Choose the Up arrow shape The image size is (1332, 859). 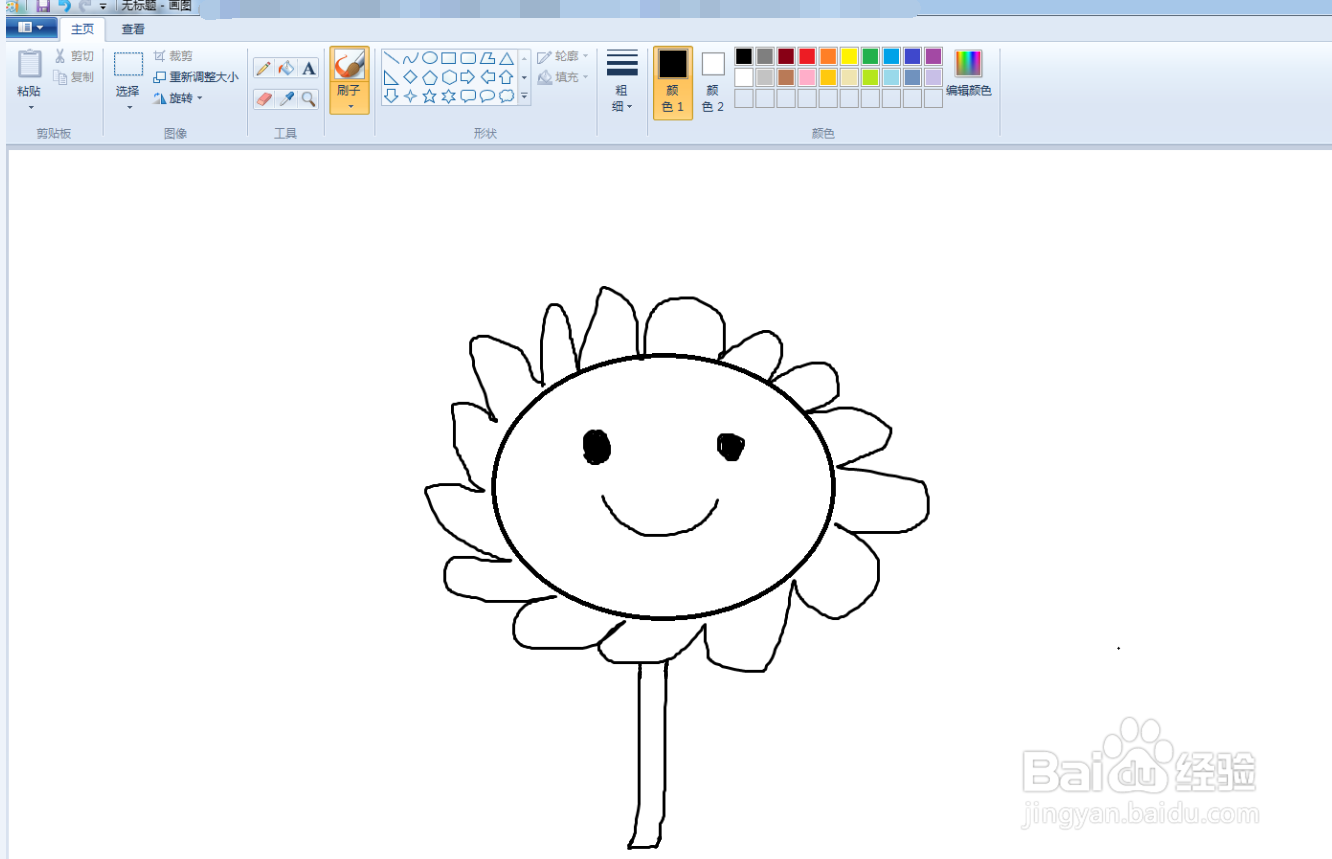[506, 77]
